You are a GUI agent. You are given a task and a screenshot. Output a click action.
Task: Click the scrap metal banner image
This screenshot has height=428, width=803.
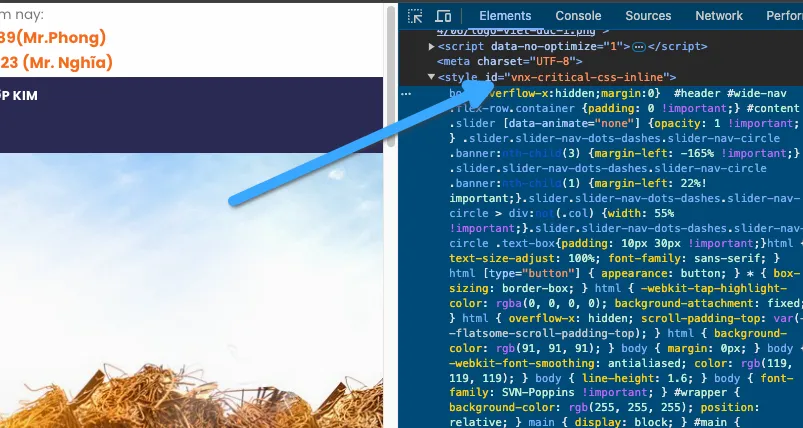click(x=192, y=290)
